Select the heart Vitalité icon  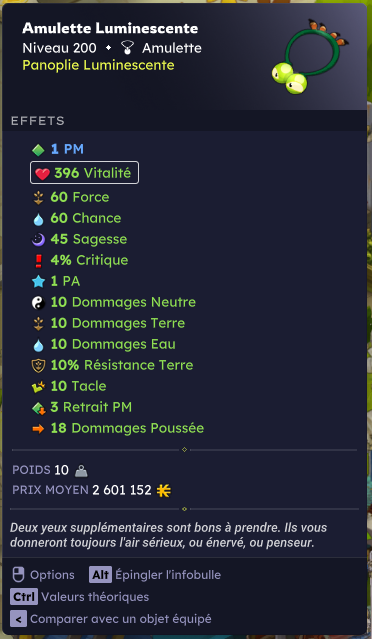[x=42, y=174]
